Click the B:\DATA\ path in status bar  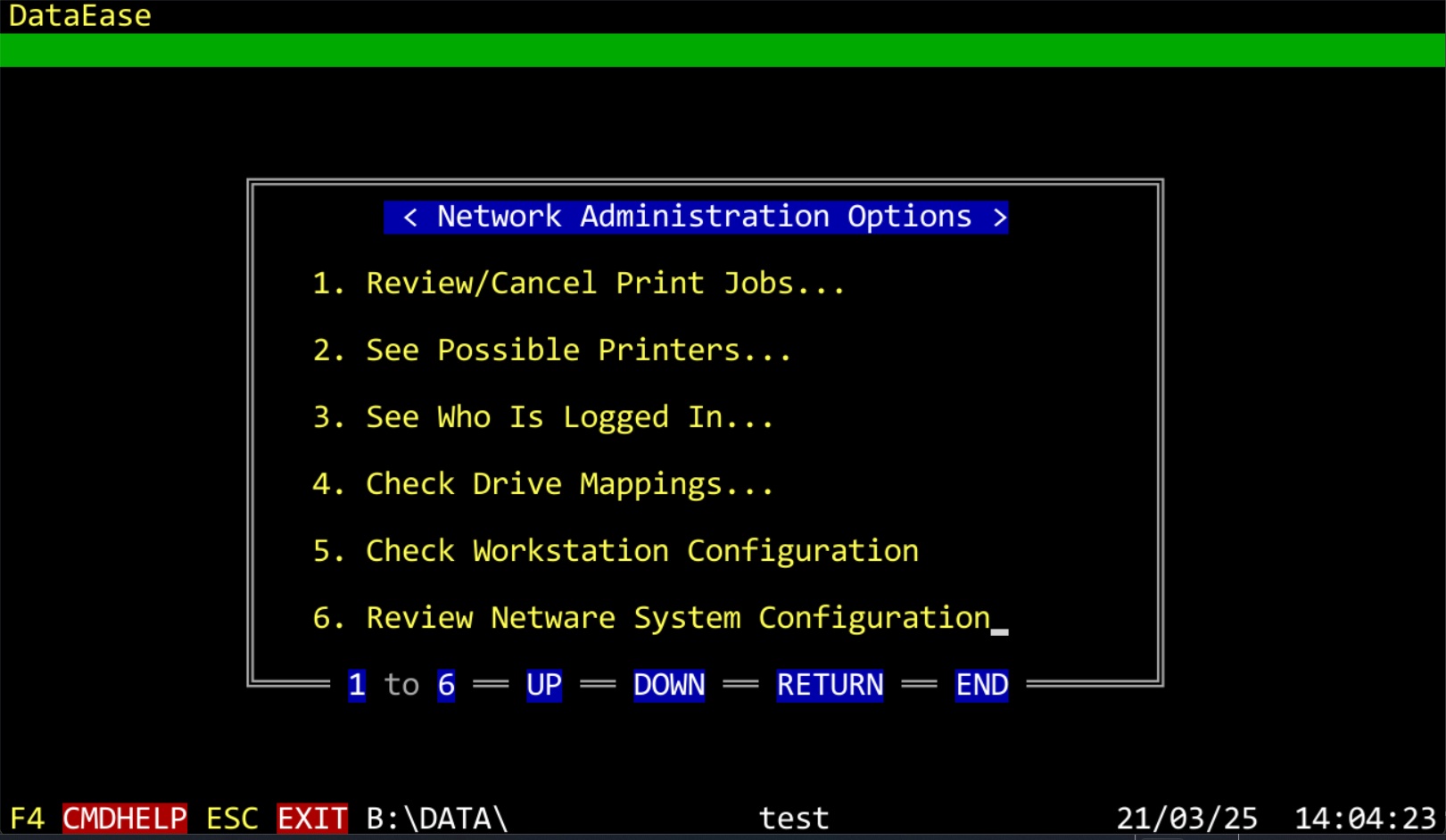[437, 818]
